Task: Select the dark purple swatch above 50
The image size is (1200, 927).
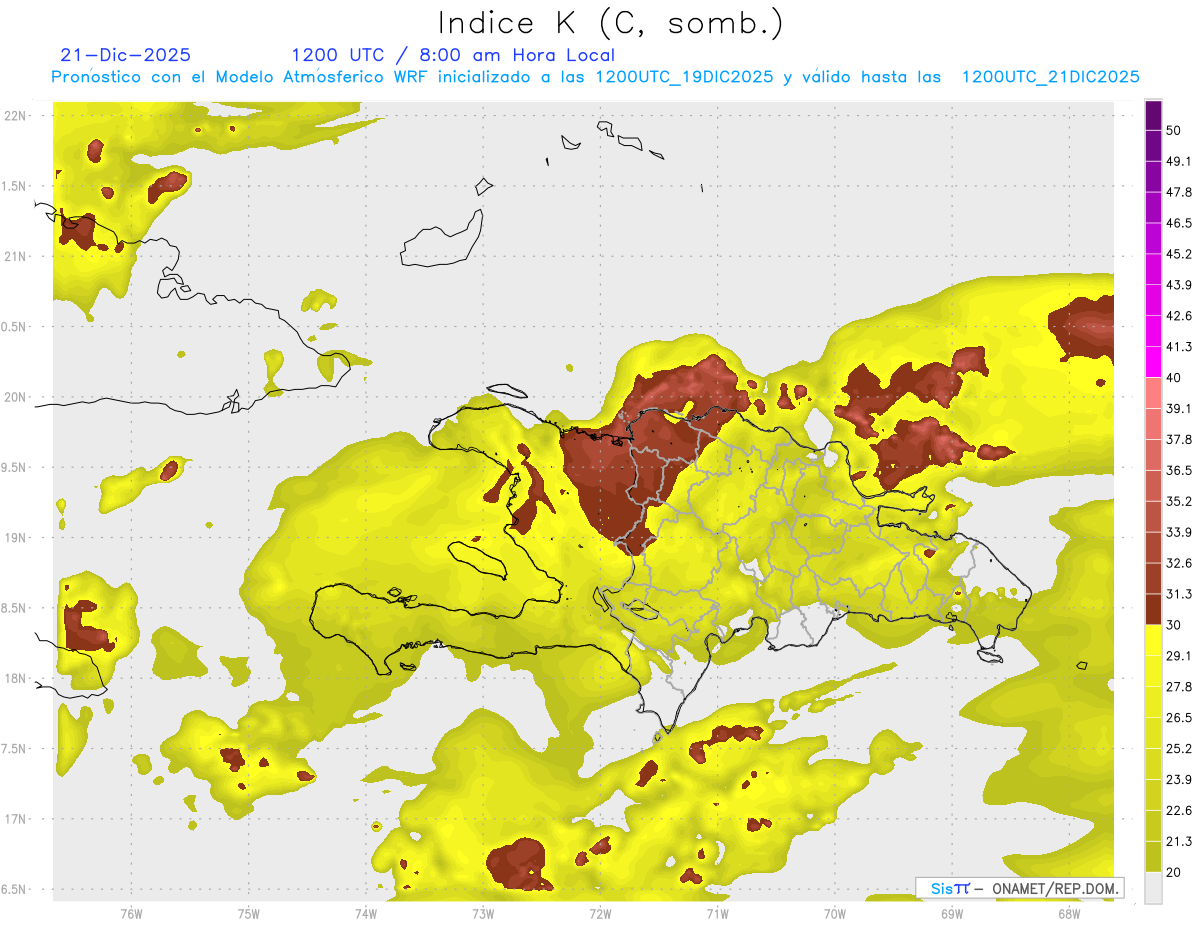Action: pos(1153,115)
